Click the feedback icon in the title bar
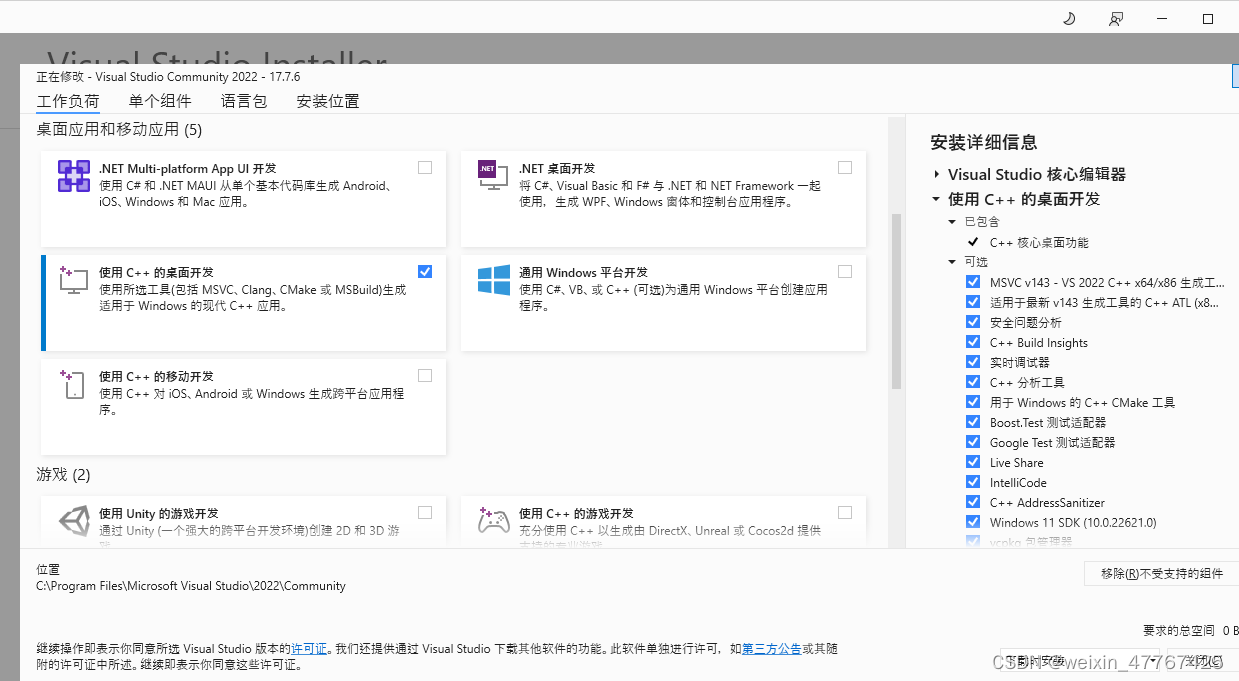The width and height of the screenshot is (1239, 681). point(1115,17)
